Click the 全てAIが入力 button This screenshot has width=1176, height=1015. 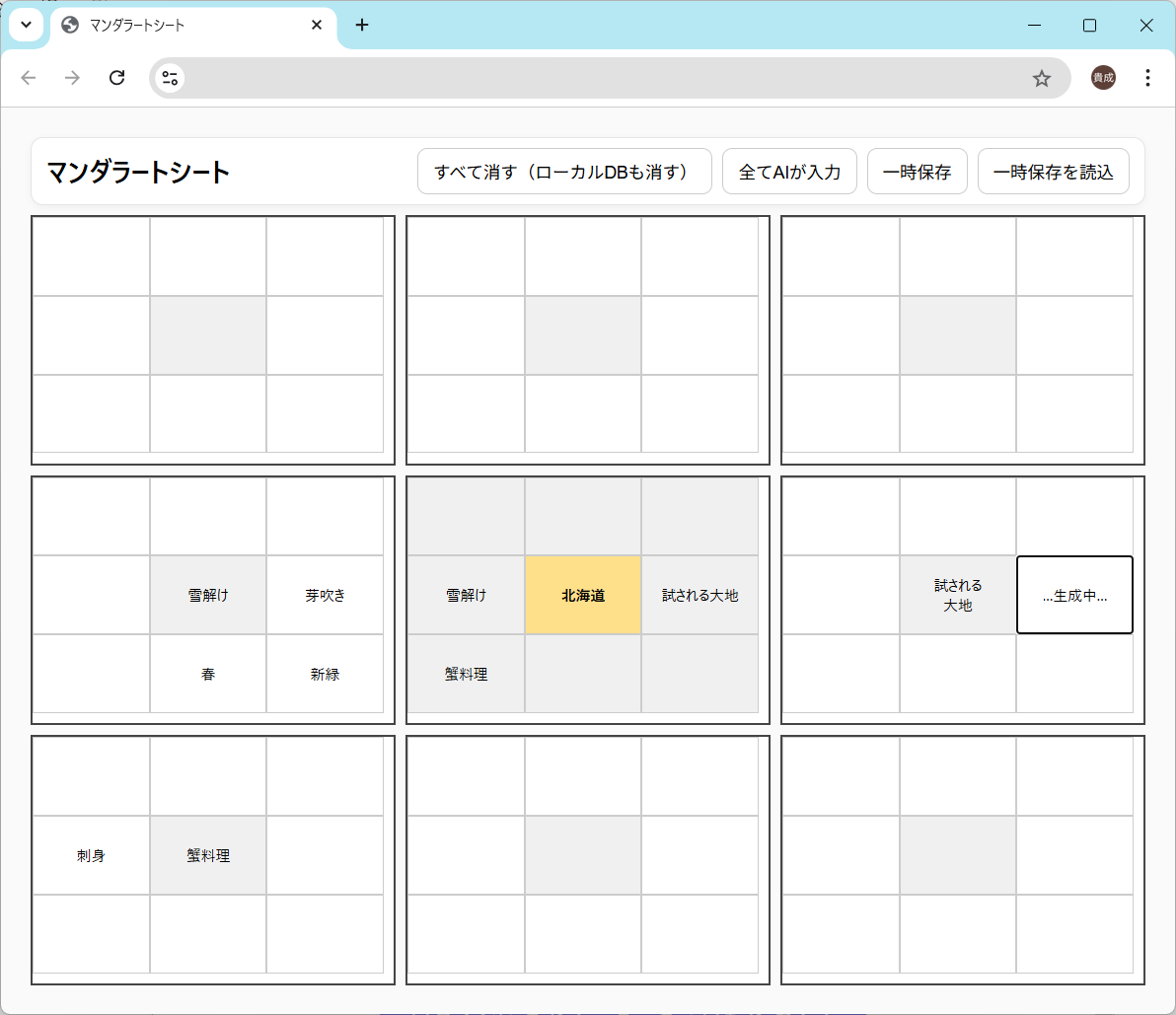(789, 172)
